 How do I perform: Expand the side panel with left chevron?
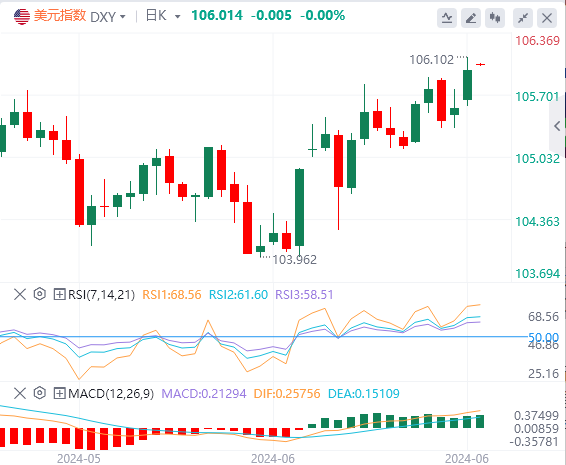click(x=557, y=126)
